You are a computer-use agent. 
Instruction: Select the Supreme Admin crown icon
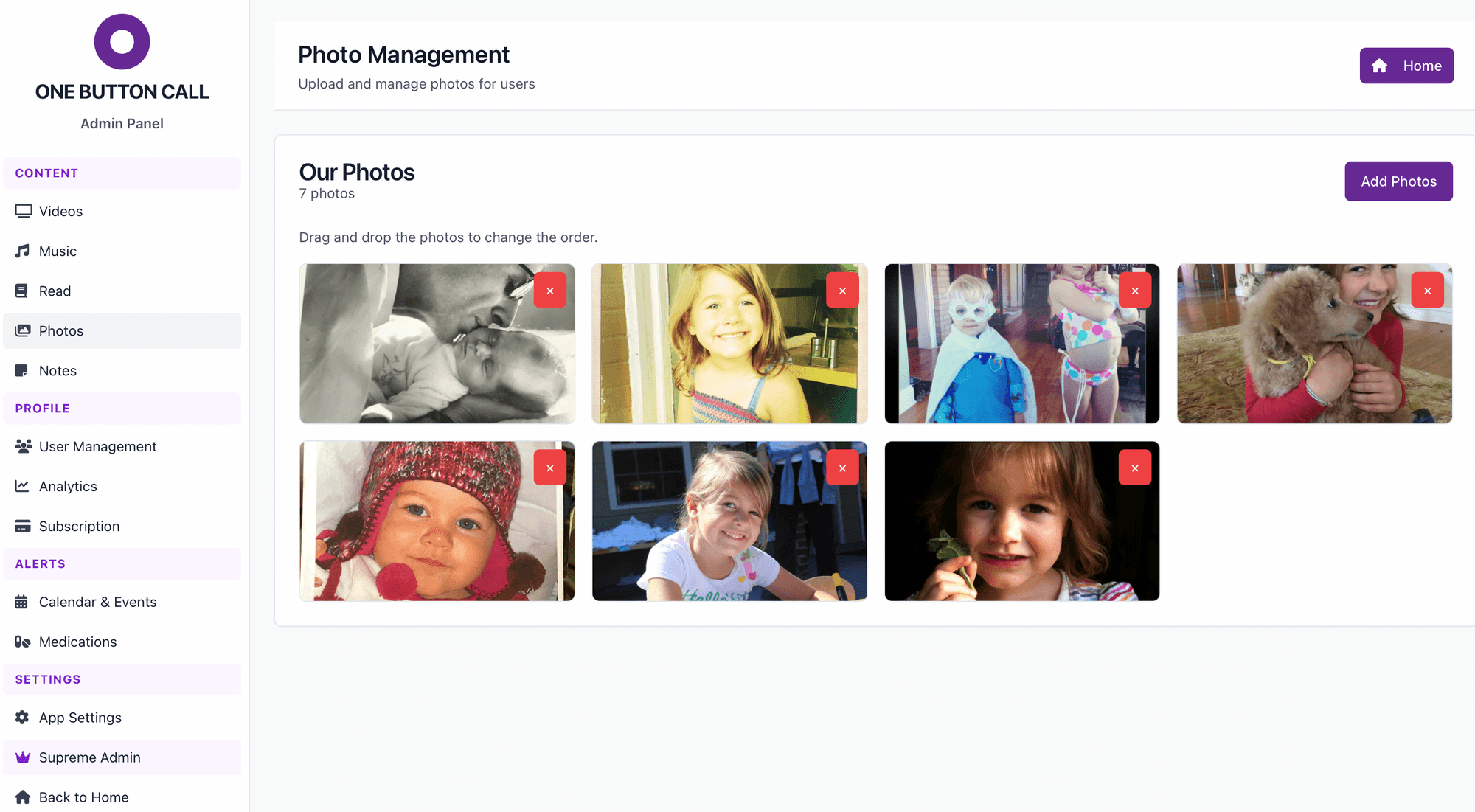22,757
